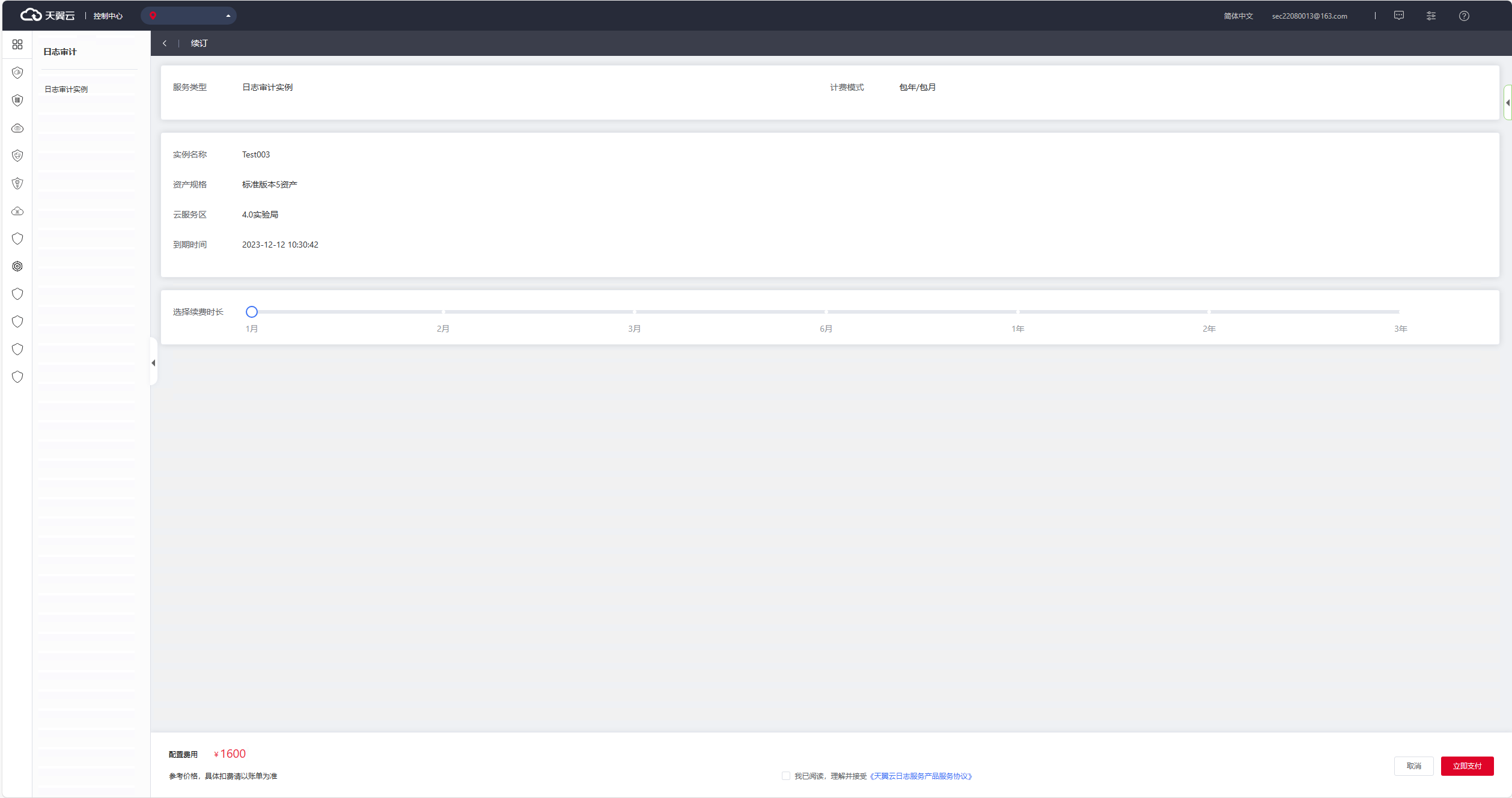Open account sec22080013@163.com menu
The width and height of the screenshot is (1512, 798).
[x=1309, y=16]
